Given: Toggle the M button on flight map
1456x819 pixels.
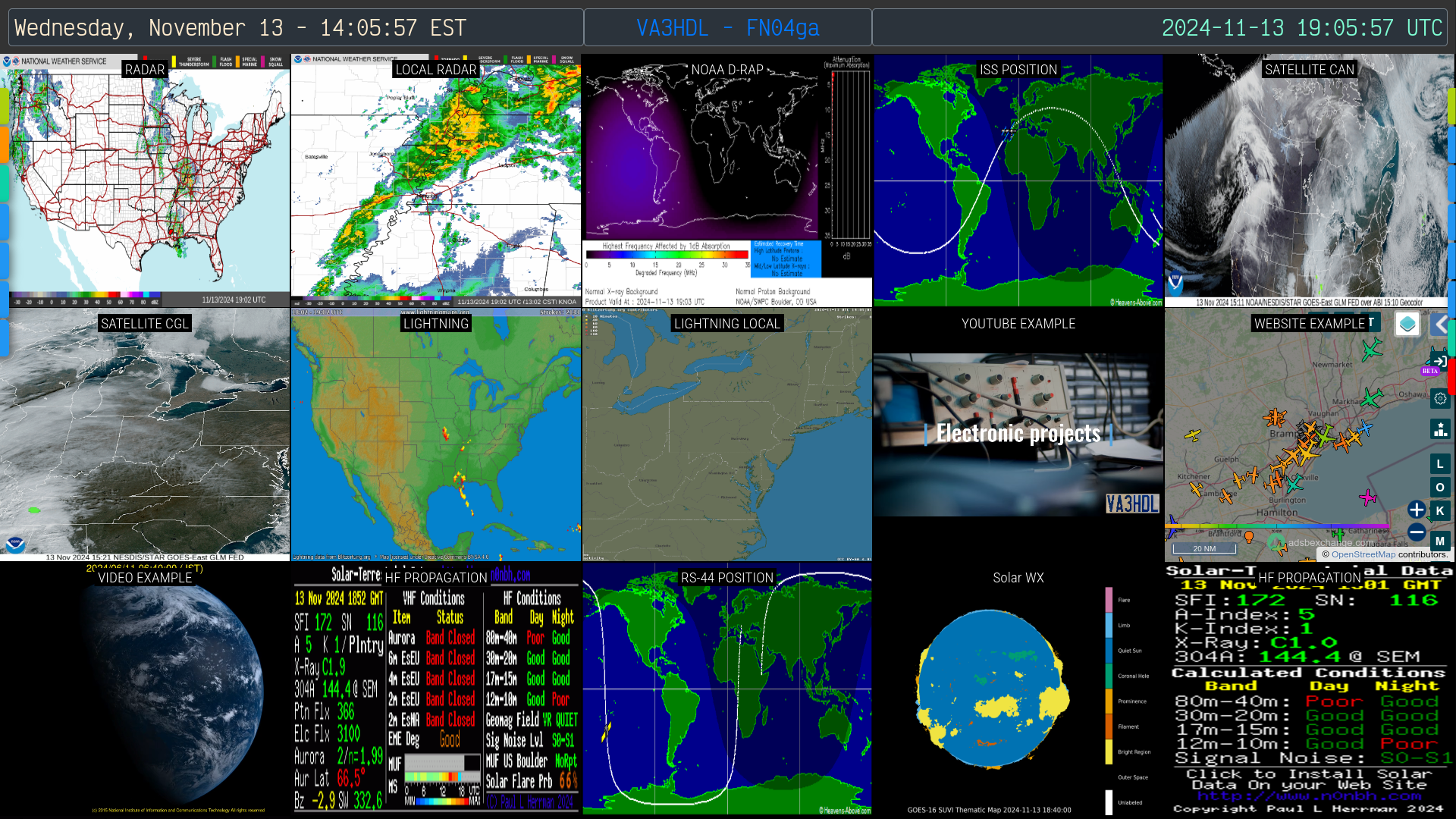Looking at the screenshot, I should (1440, 541).
